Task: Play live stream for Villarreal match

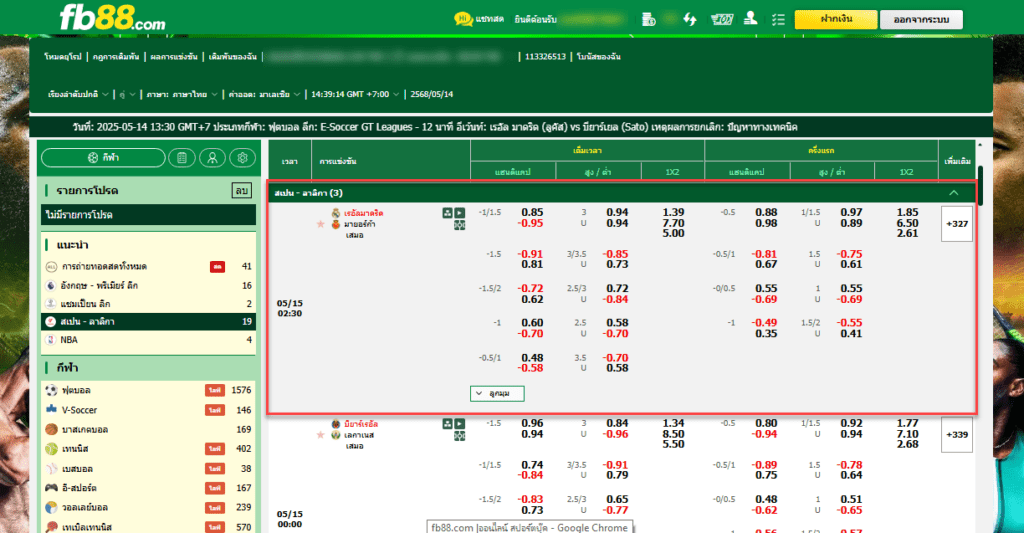Action: point(460,424)
